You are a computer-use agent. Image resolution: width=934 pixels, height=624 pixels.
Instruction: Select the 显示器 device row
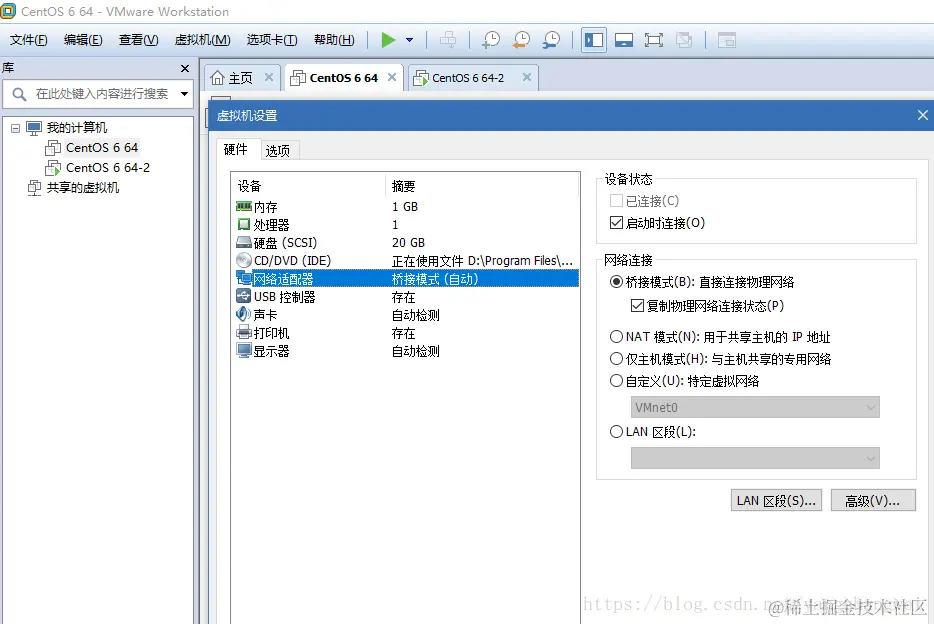pyautogui.click(x=407, y=351)
